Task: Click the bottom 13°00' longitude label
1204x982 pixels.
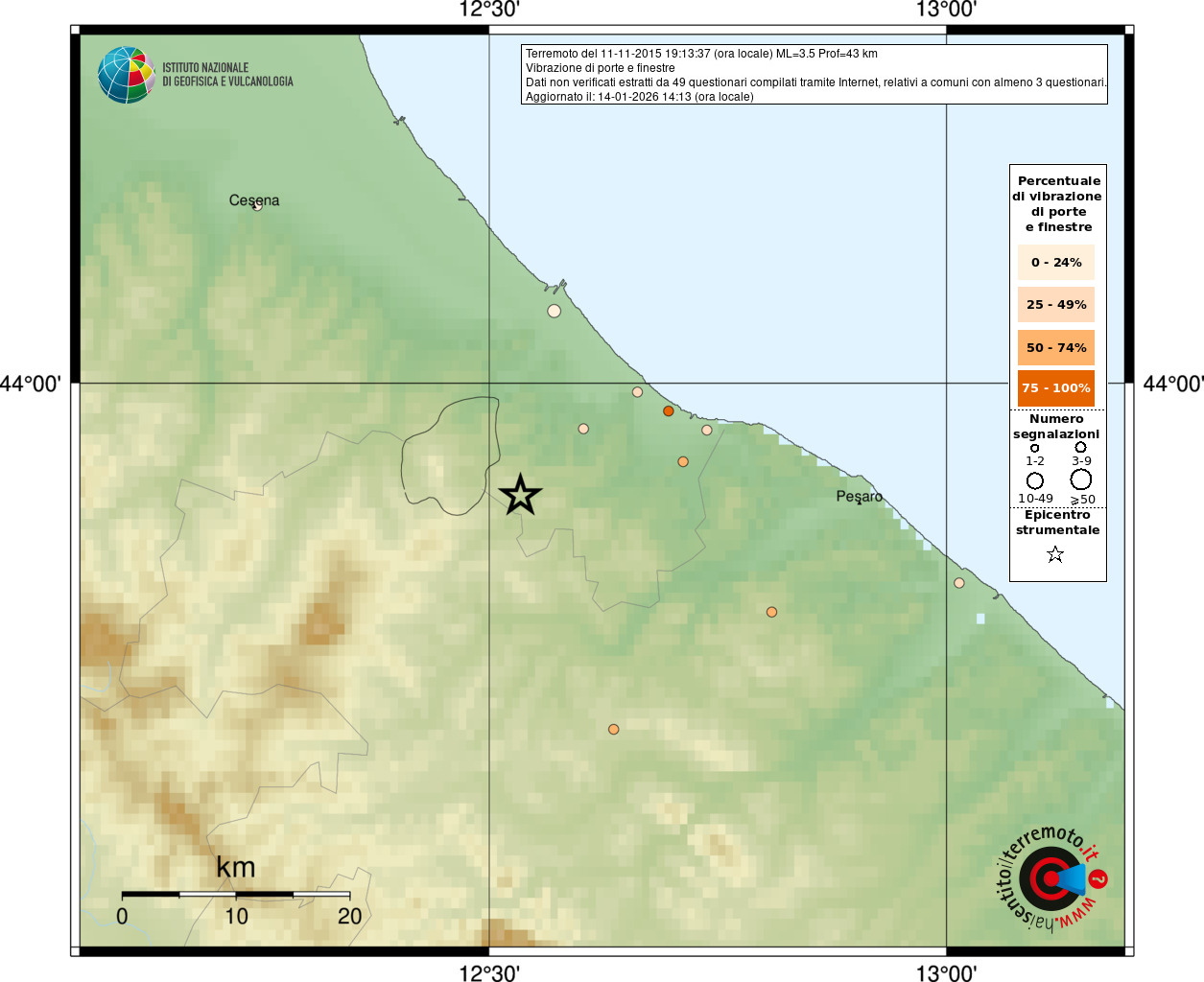Action: click(946, 972)
